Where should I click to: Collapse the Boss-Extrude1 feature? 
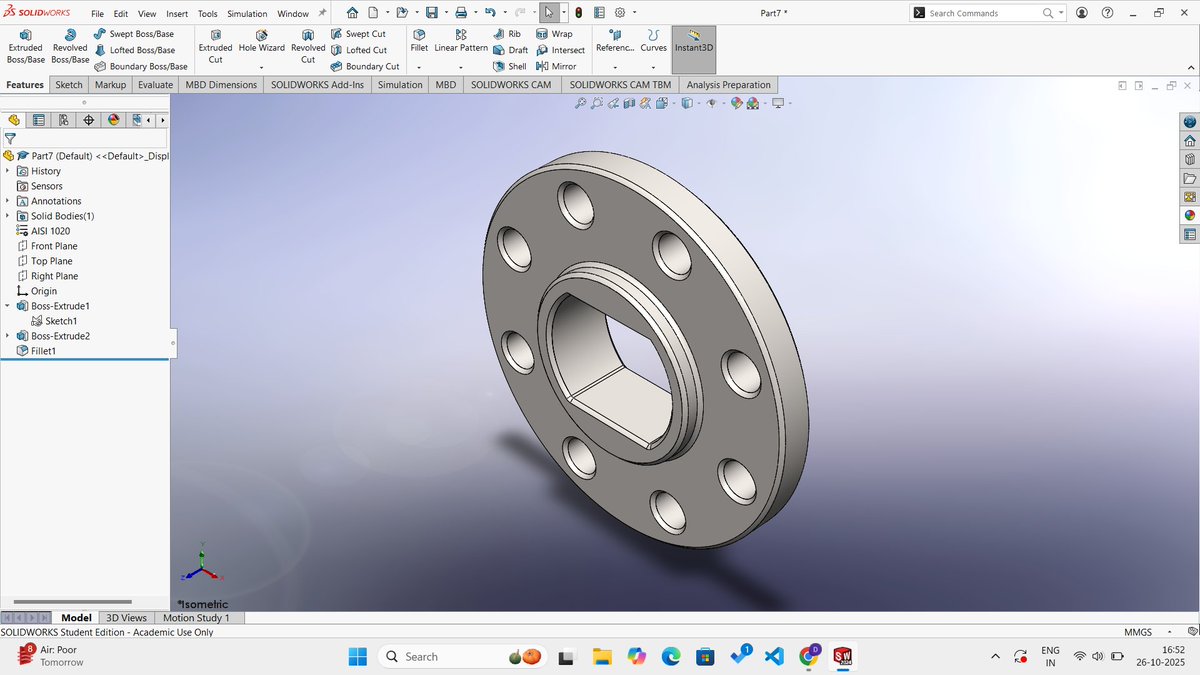7,306
